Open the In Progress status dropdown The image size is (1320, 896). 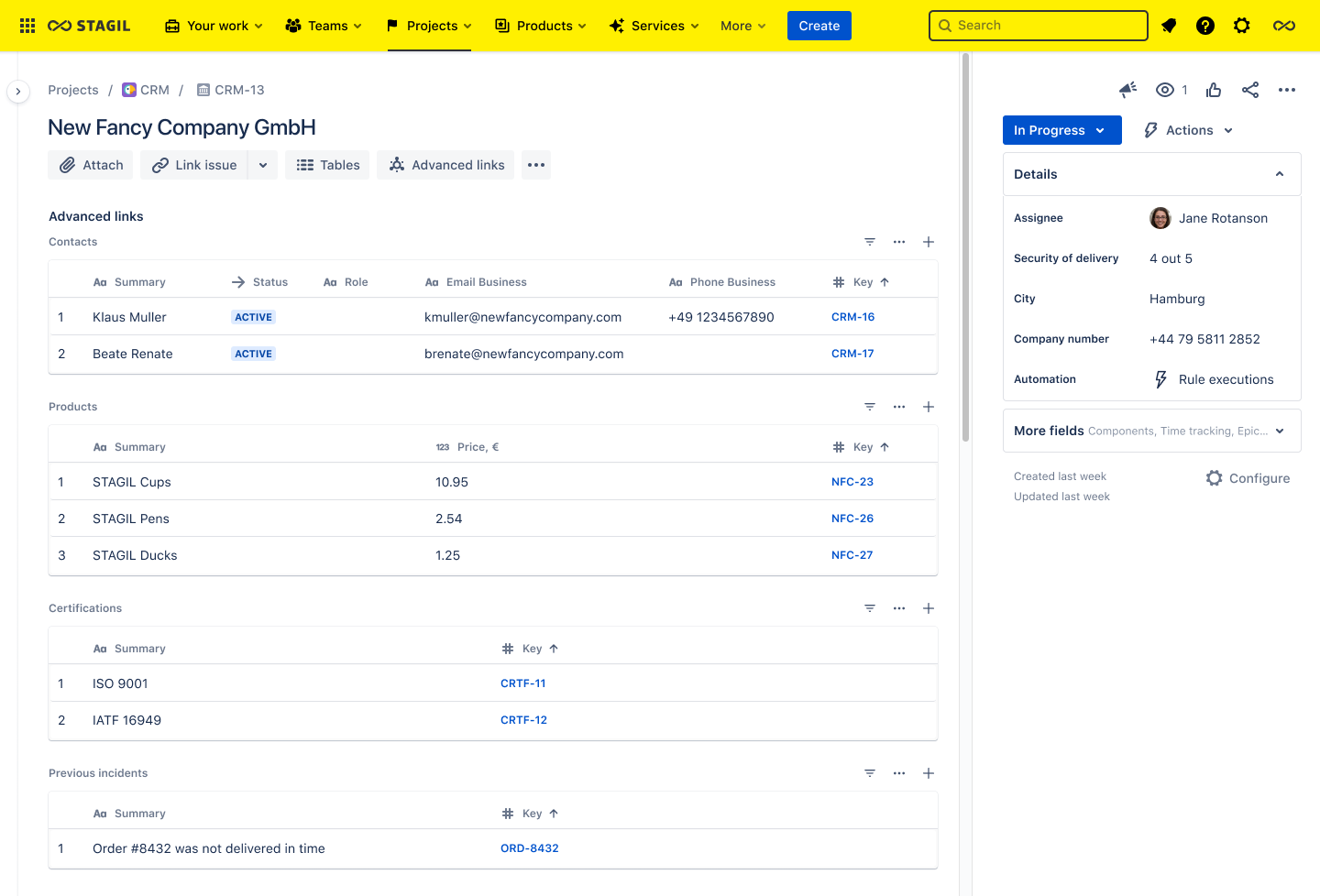pos(1062,130)
